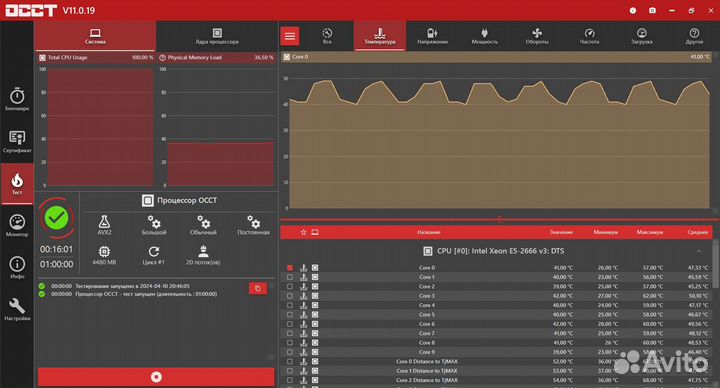Uncheck the Core 0 graph checkbox

(290, 268)
